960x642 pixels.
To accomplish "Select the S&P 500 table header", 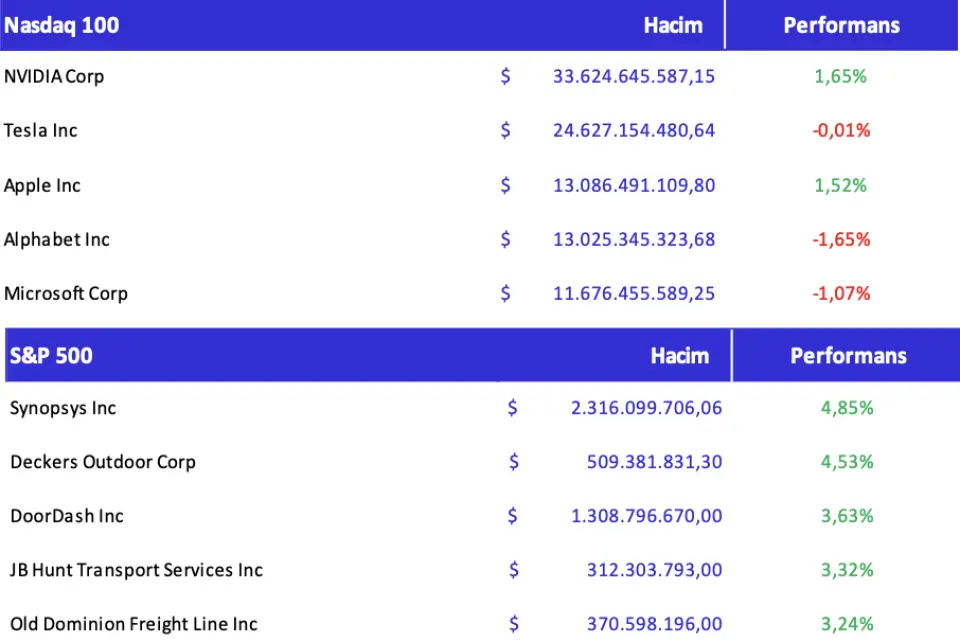I will 51,355.
